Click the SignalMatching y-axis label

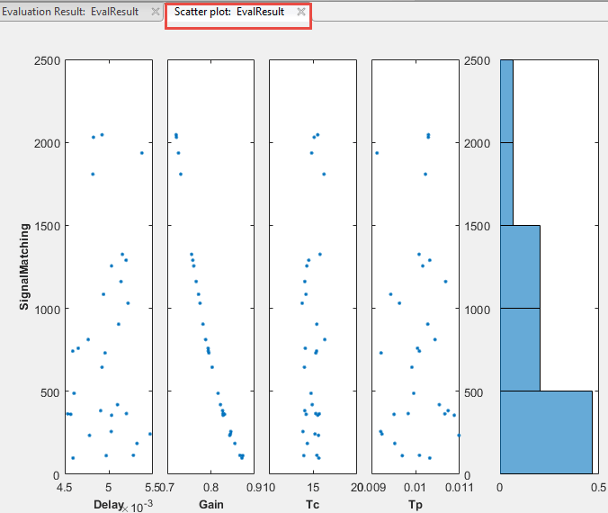click(x=24, y=266)
